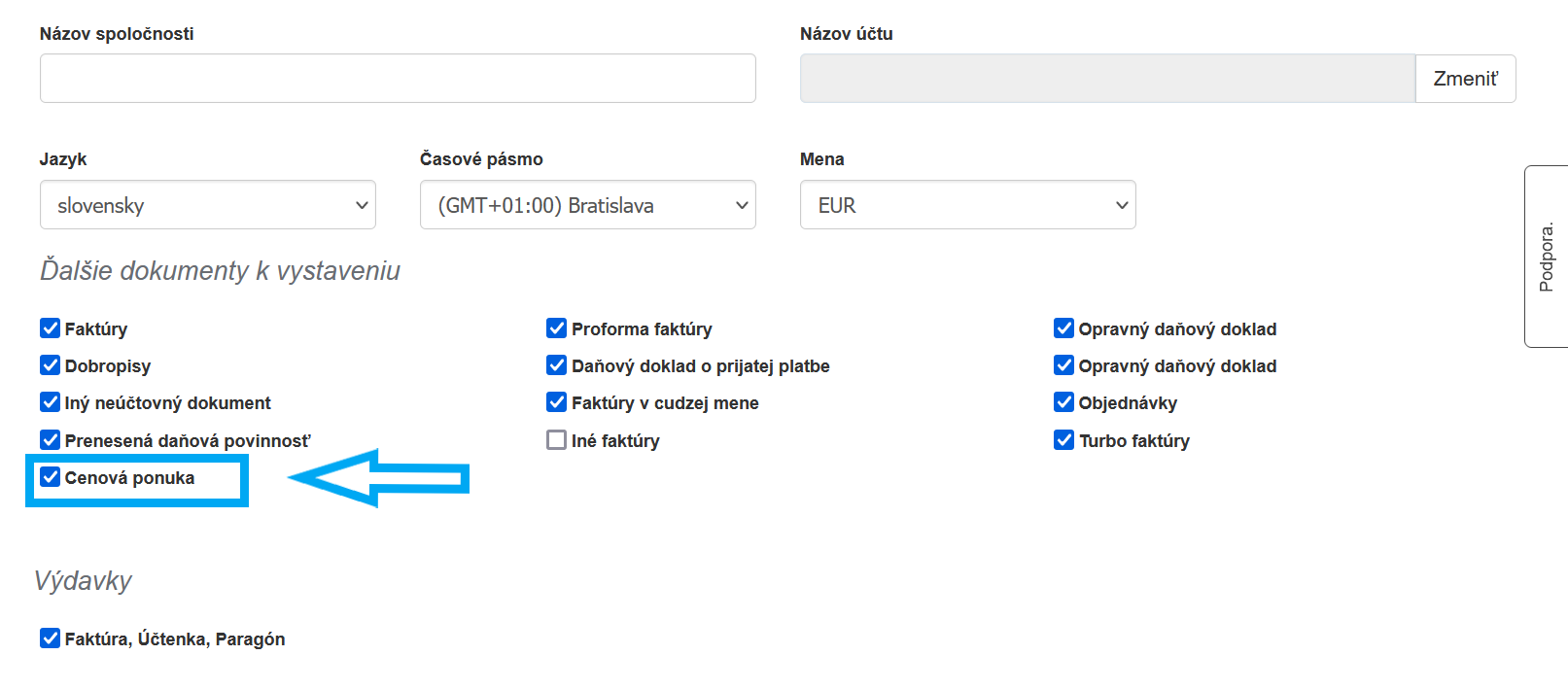This screenshot has width=1568, height=690.
Task: Uncheck Faktúra, Účtenka, Paragón checkbox
Action: (51, 638)
